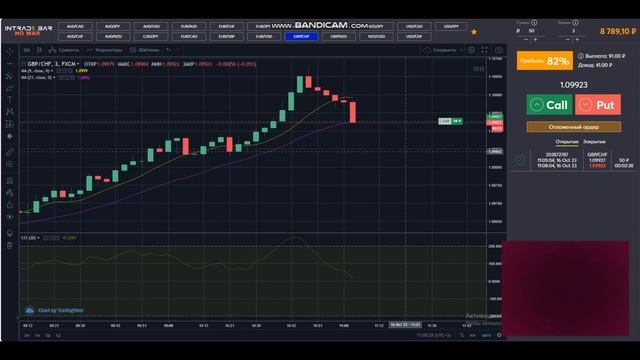The width and height of the screenshot is (640, 360).
Task: Open the chart style candles icon
Action: (x=39, y=50)
